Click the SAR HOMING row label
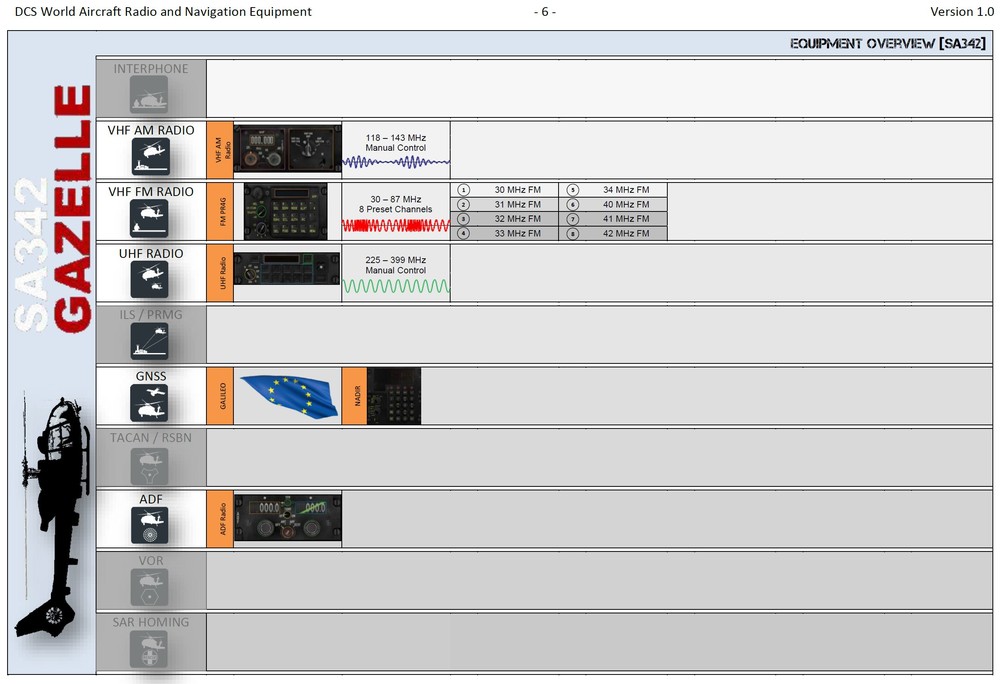The width and height of the screenshot is (1000, 684). coord(151,622)
